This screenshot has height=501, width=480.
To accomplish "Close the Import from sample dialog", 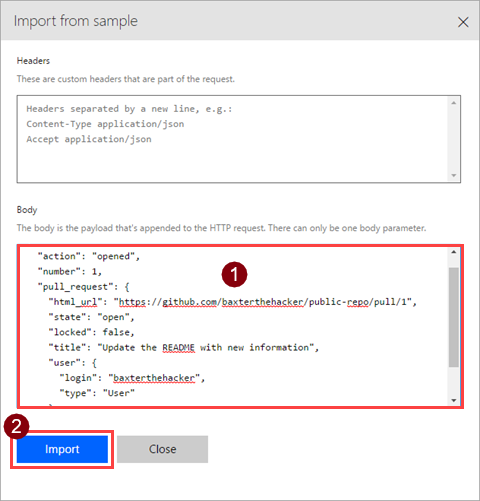I will (x=463, y=22).
